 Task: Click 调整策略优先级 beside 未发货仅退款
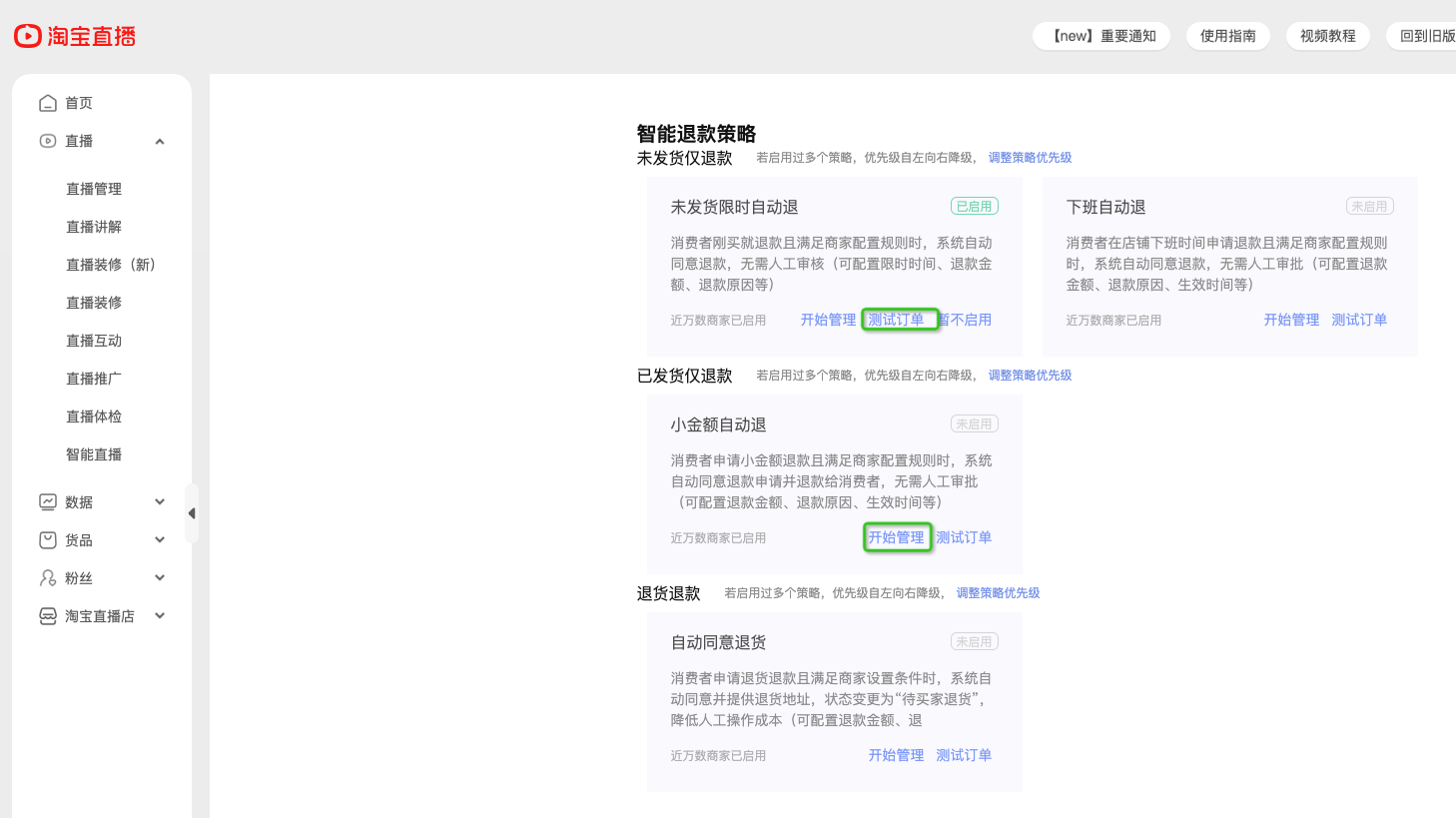[x=1030, y=158]
